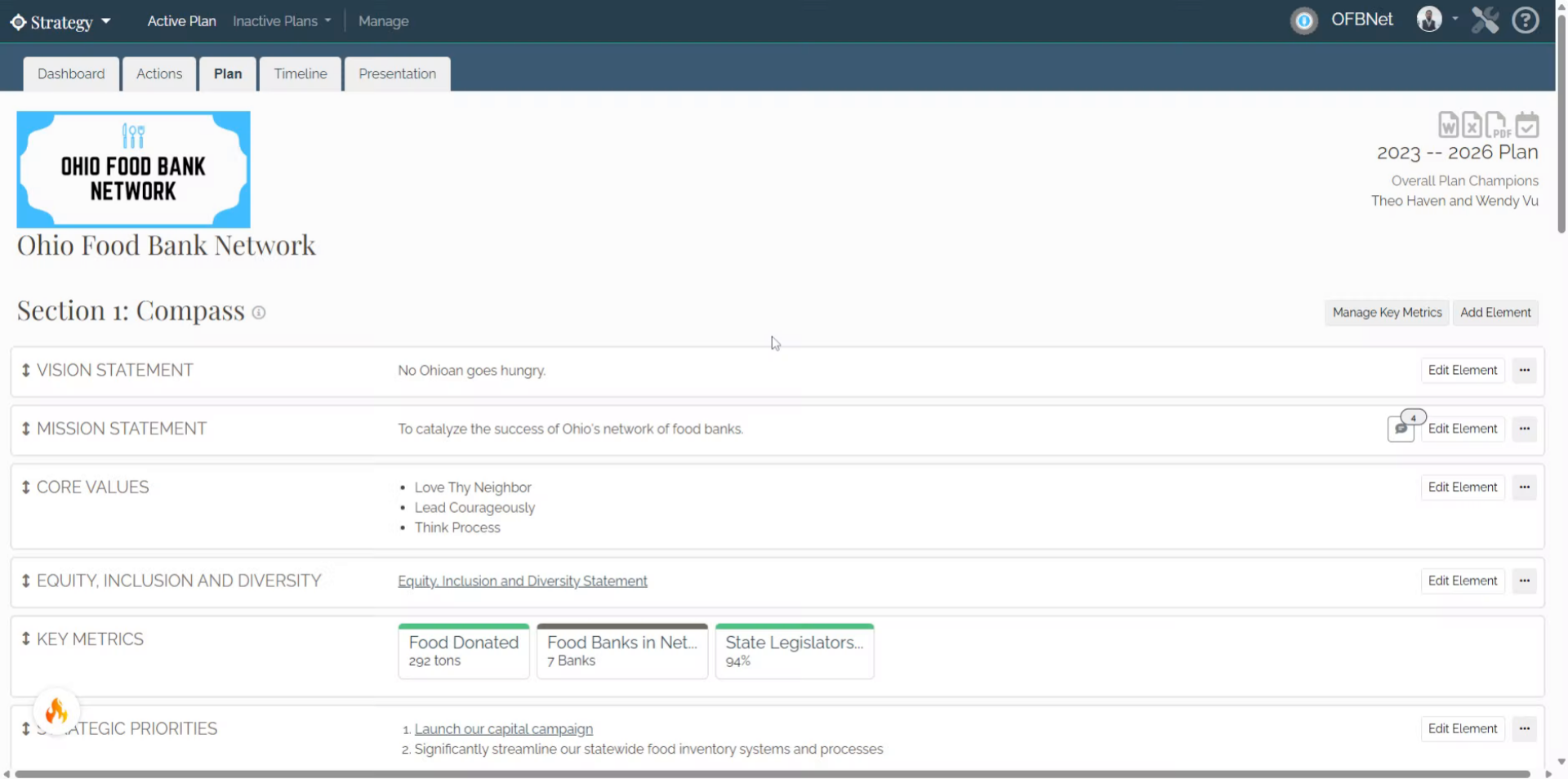Click reorder handle for Vision Statement
This screenshot has height=779, width=1568.
click(26, 371)
